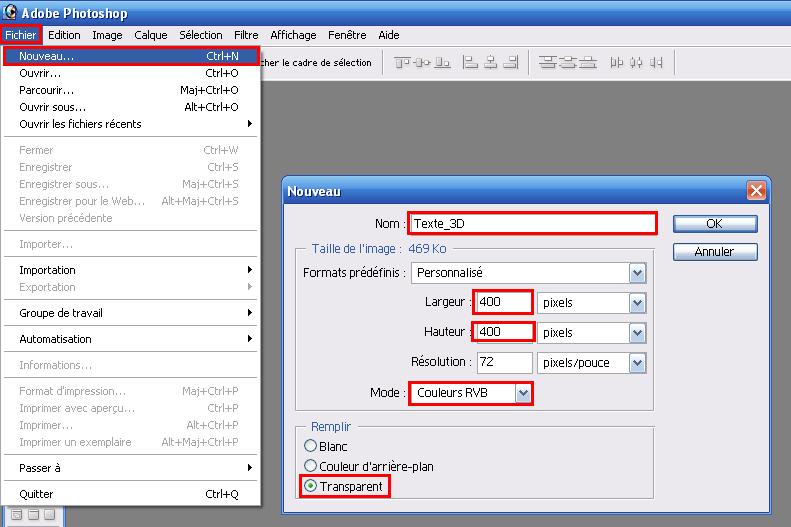Click the distribute horizontal centers icon
Image resolution: width=791 pixels, height=527 pixels.
(x=636, y=63)
